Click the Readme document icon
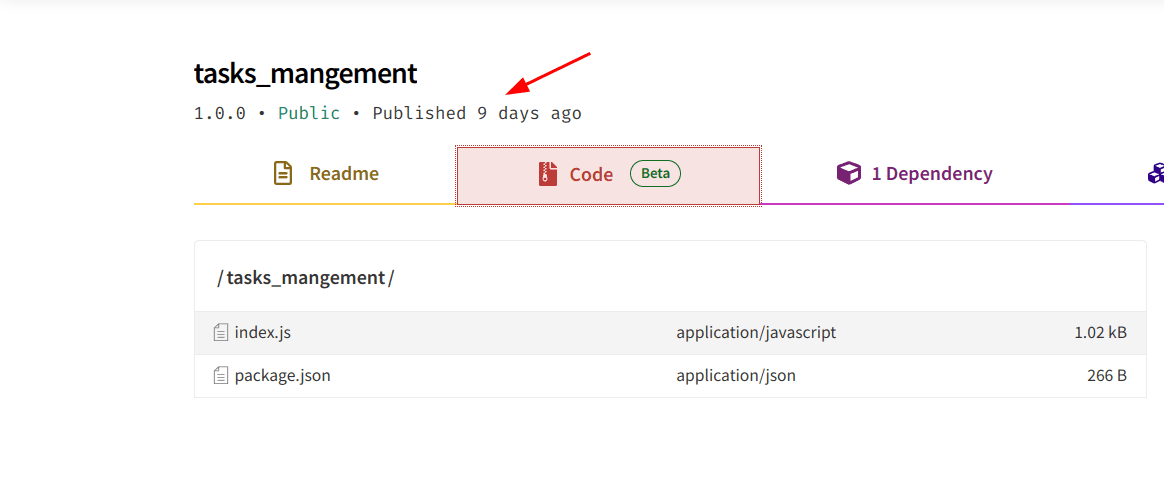 [283, 174]
